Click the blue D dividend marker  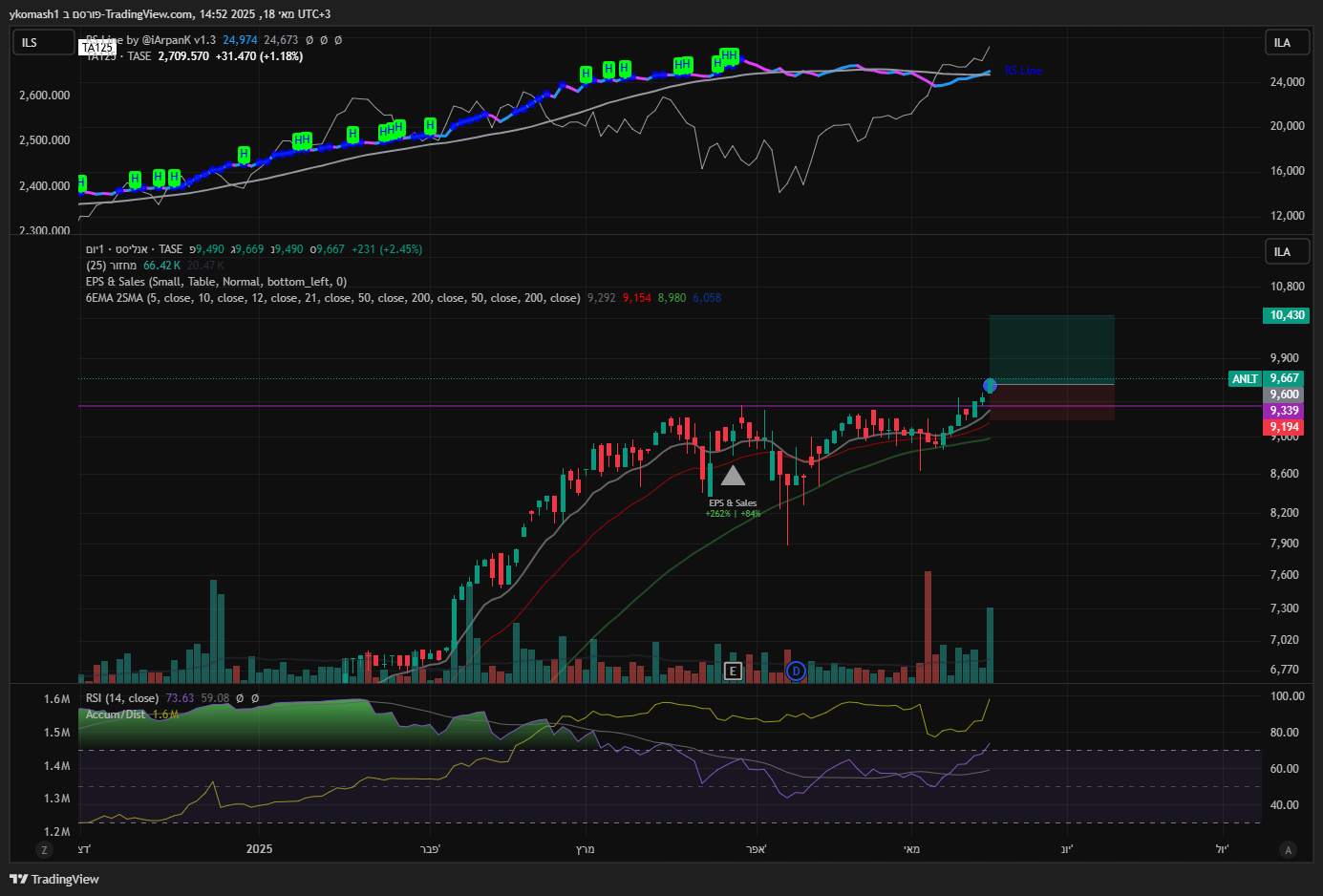(x=796, y=671)
